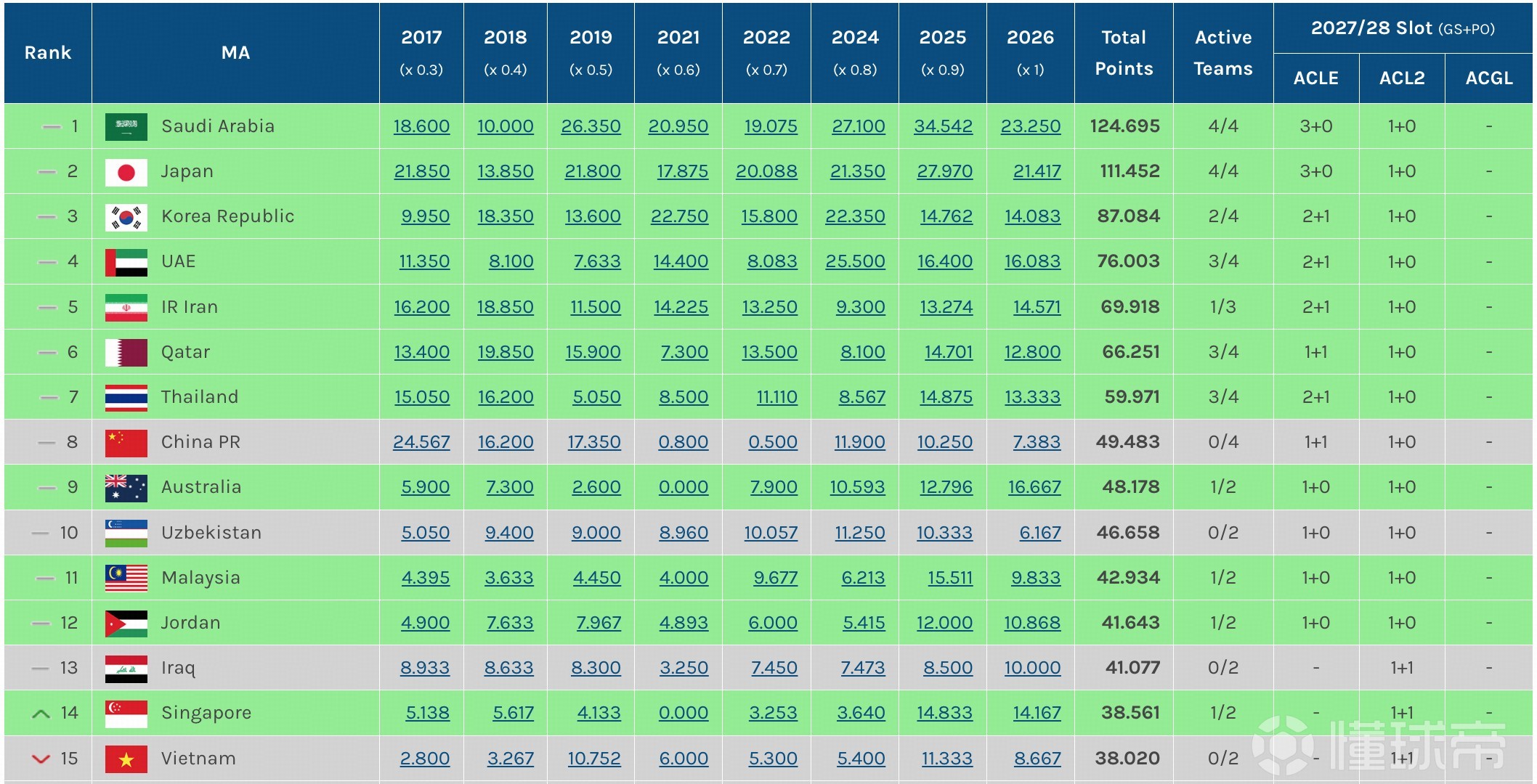
Task: Open Japan's 2017 points 21.850
Action: [x=421, y=171]
